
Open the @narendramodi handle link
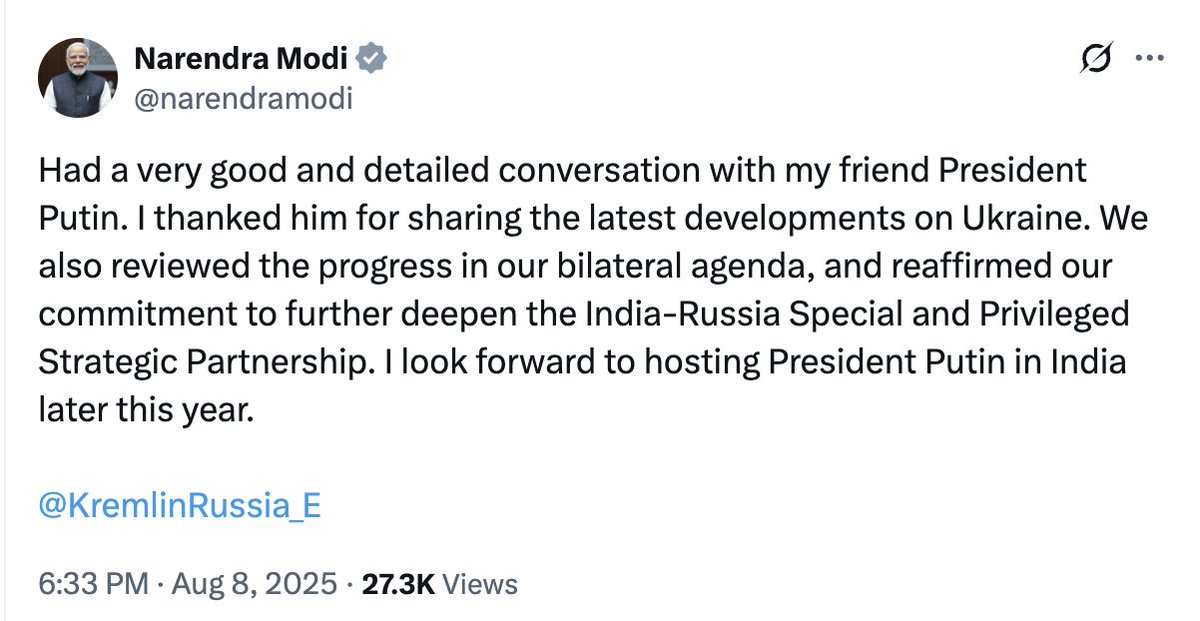point(243,99)
